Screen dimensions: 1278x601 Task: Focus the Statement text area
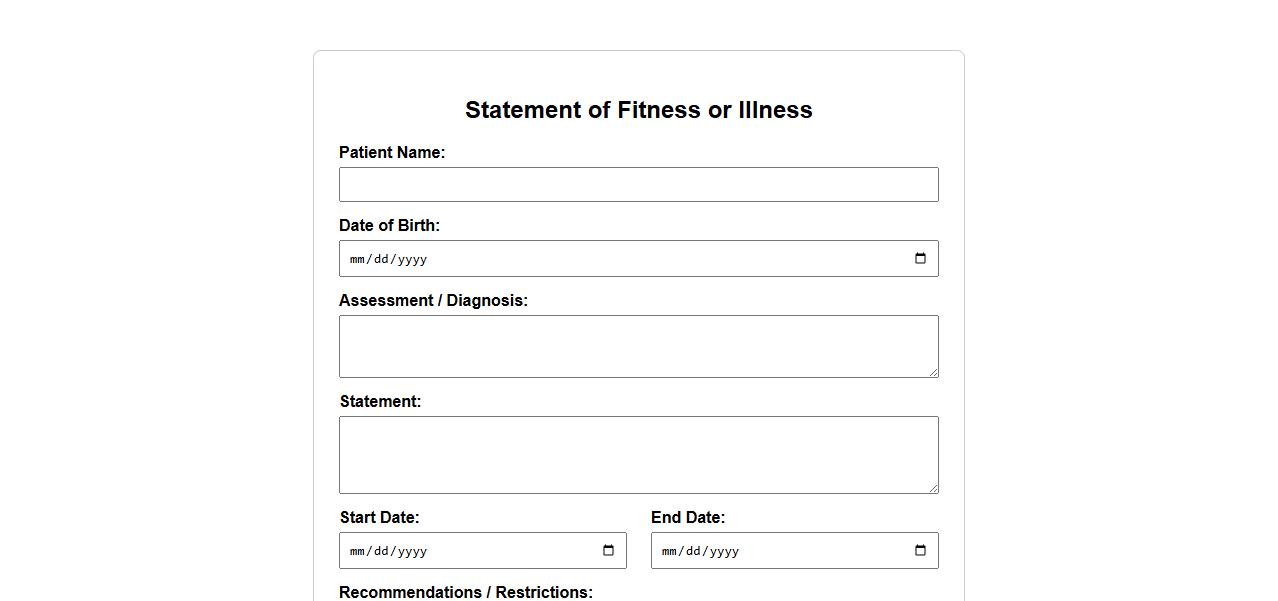638,454
